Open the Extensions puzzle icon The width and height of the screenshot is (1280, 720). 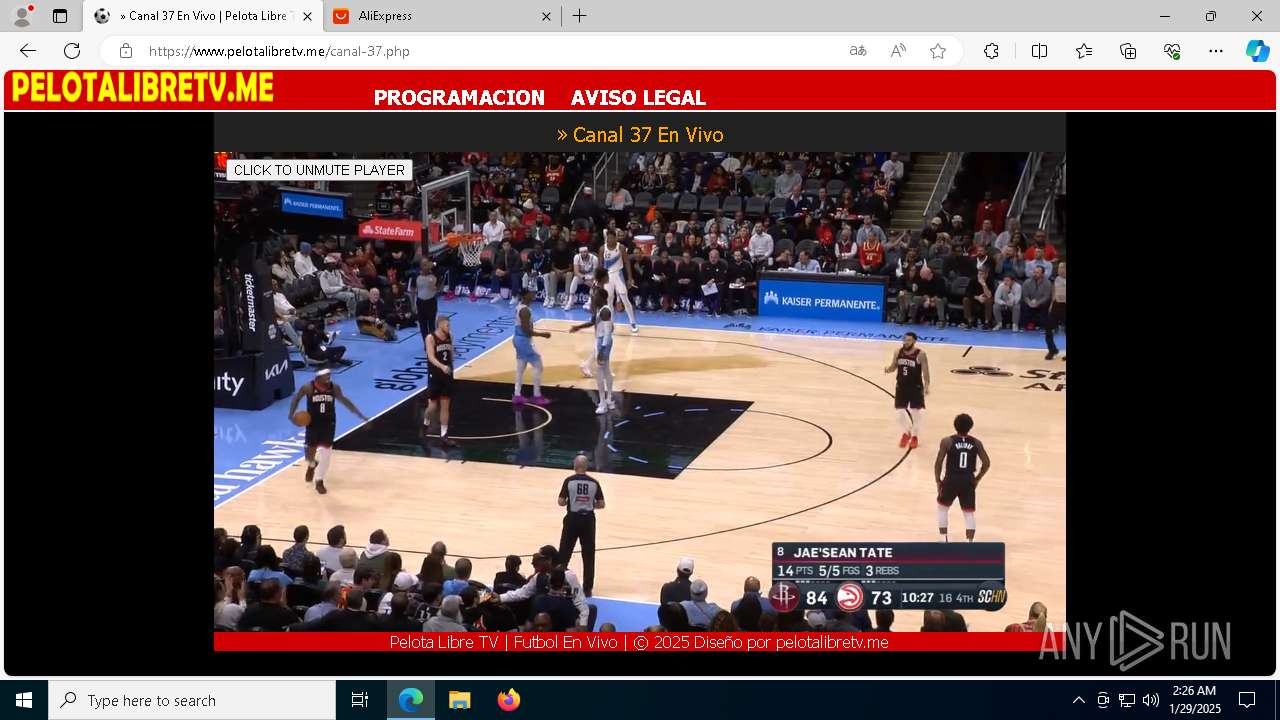[991, 51]
